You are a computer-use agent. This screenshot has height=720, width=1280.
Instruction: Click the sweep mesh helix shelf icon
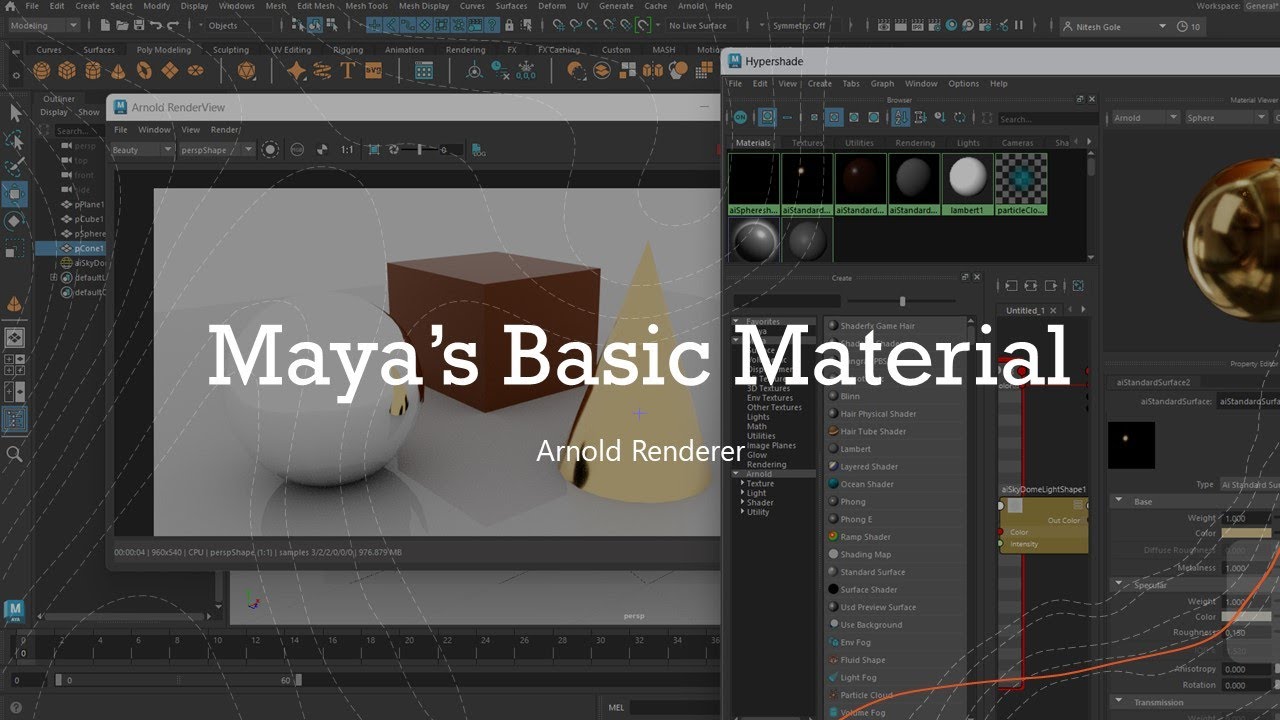tap(322, 71)
